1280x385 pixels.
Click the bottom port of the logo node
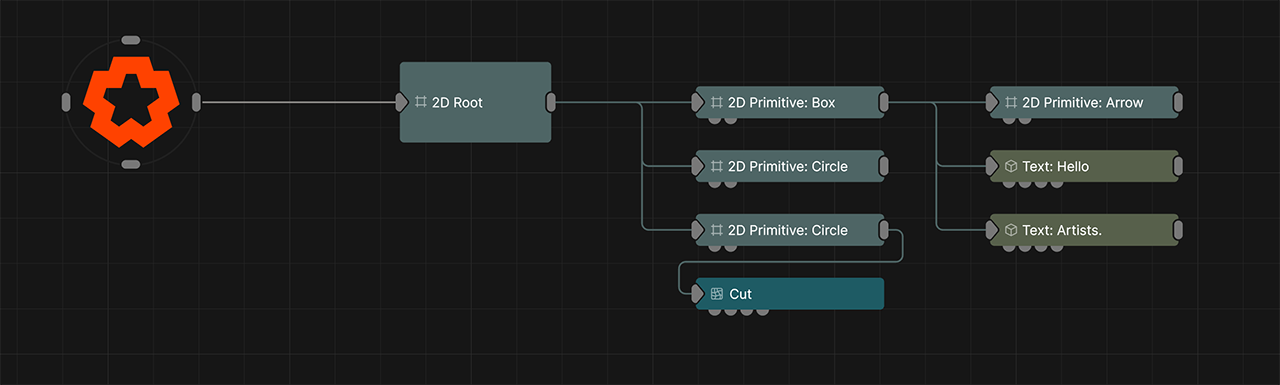click(130, 164)
